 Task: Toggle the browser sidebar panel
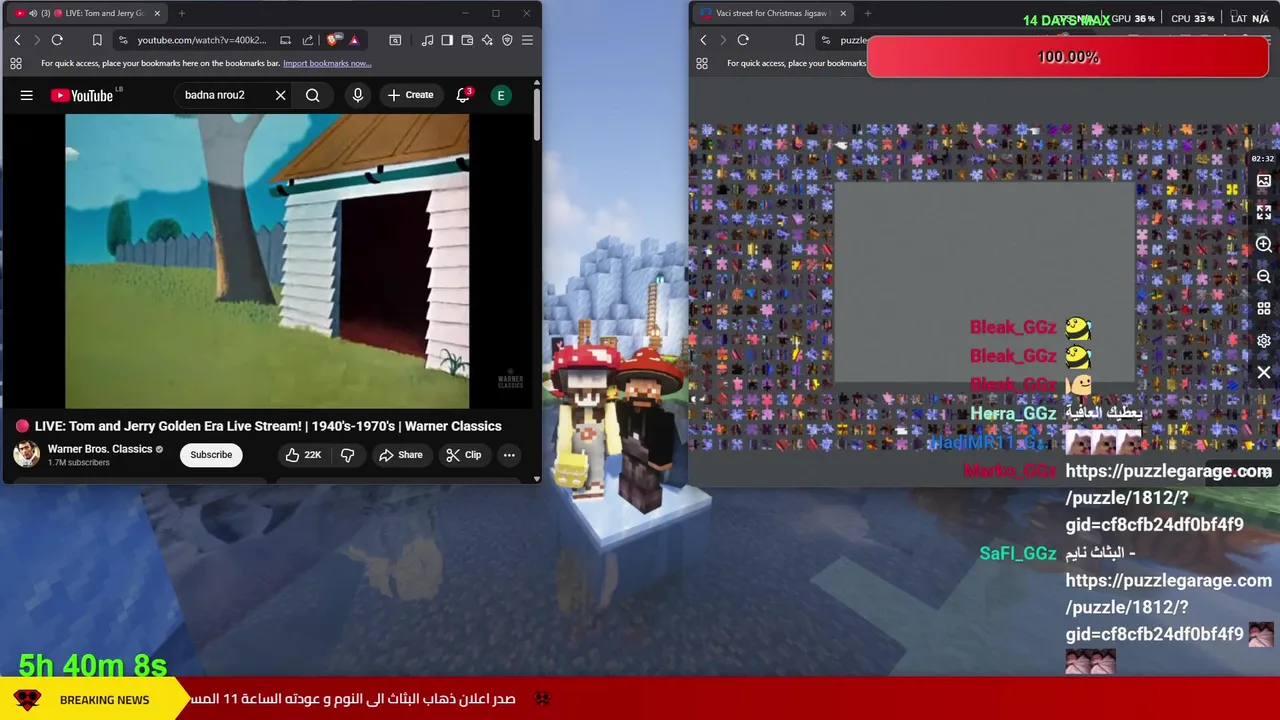click(447, 40)
